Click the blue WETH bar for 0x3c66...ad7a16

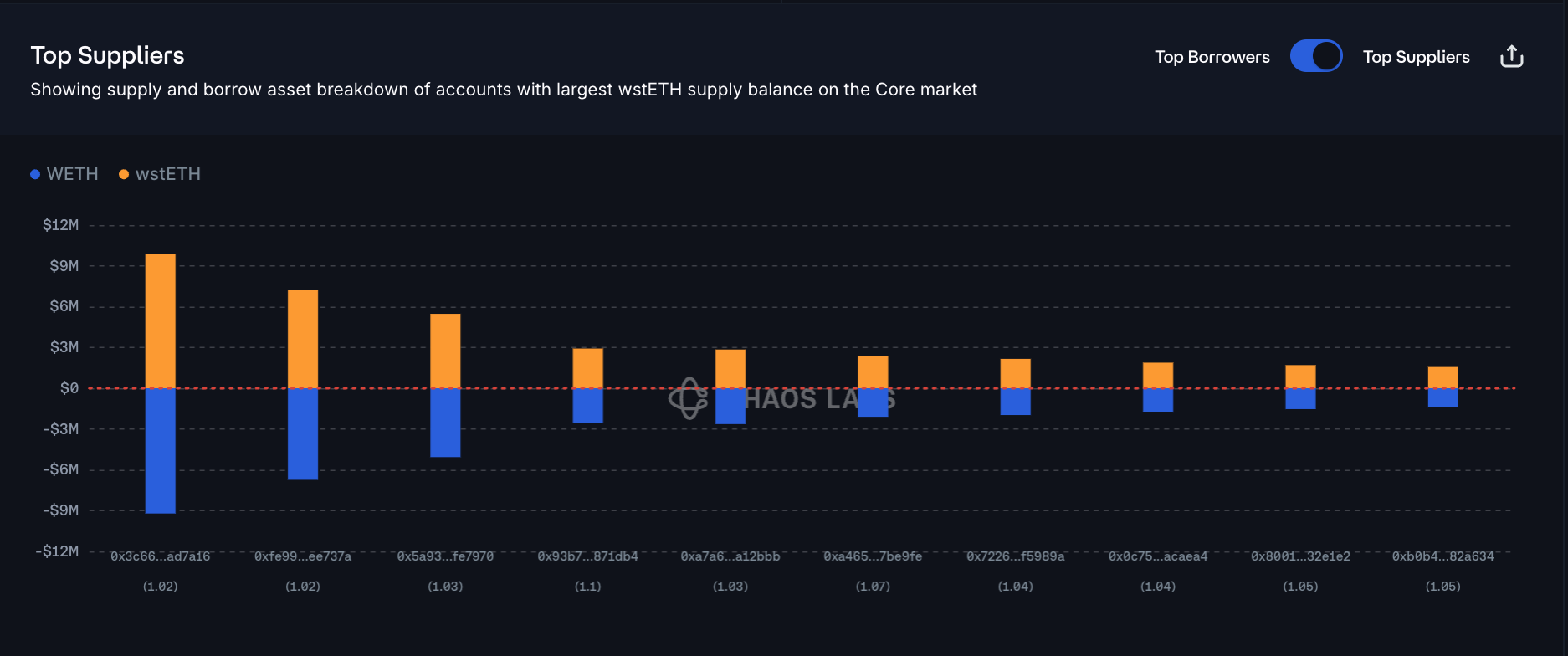160,450
